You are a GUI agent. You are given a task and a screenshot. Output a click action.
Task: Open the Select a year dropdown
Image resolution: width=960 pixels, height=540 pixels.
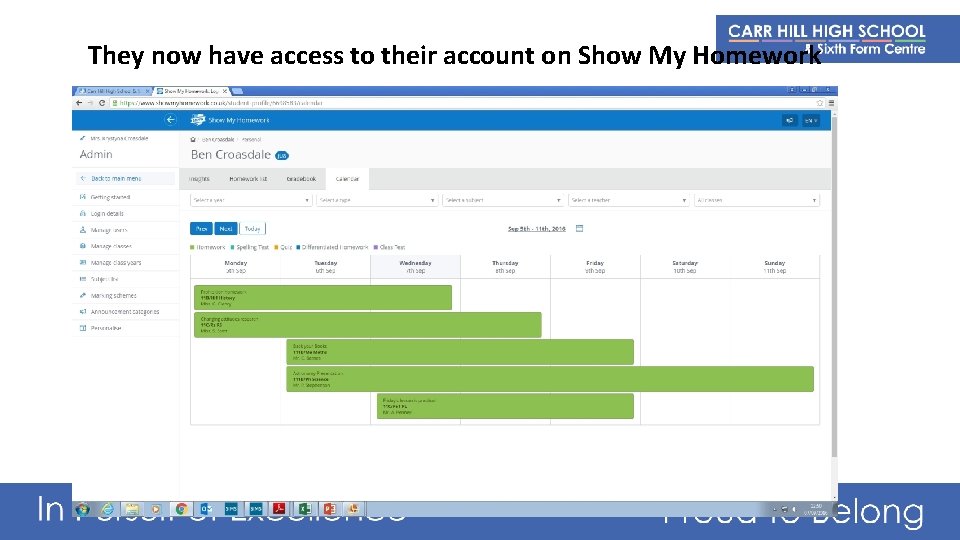[x=251, y=200]
